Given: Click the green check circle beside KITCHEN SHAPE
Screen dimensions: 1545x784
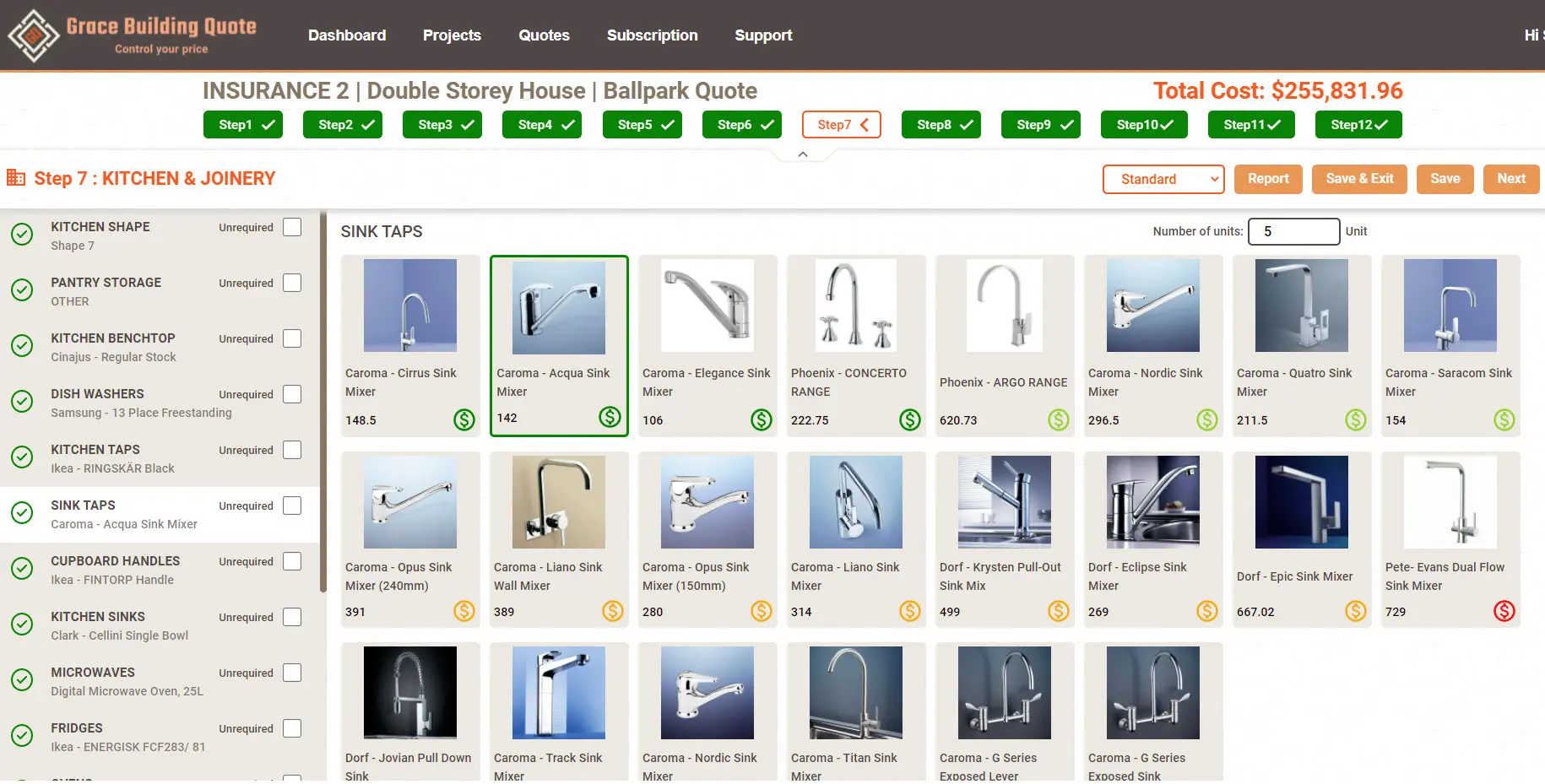Looking at the screenshot, I should pos(22,235).
